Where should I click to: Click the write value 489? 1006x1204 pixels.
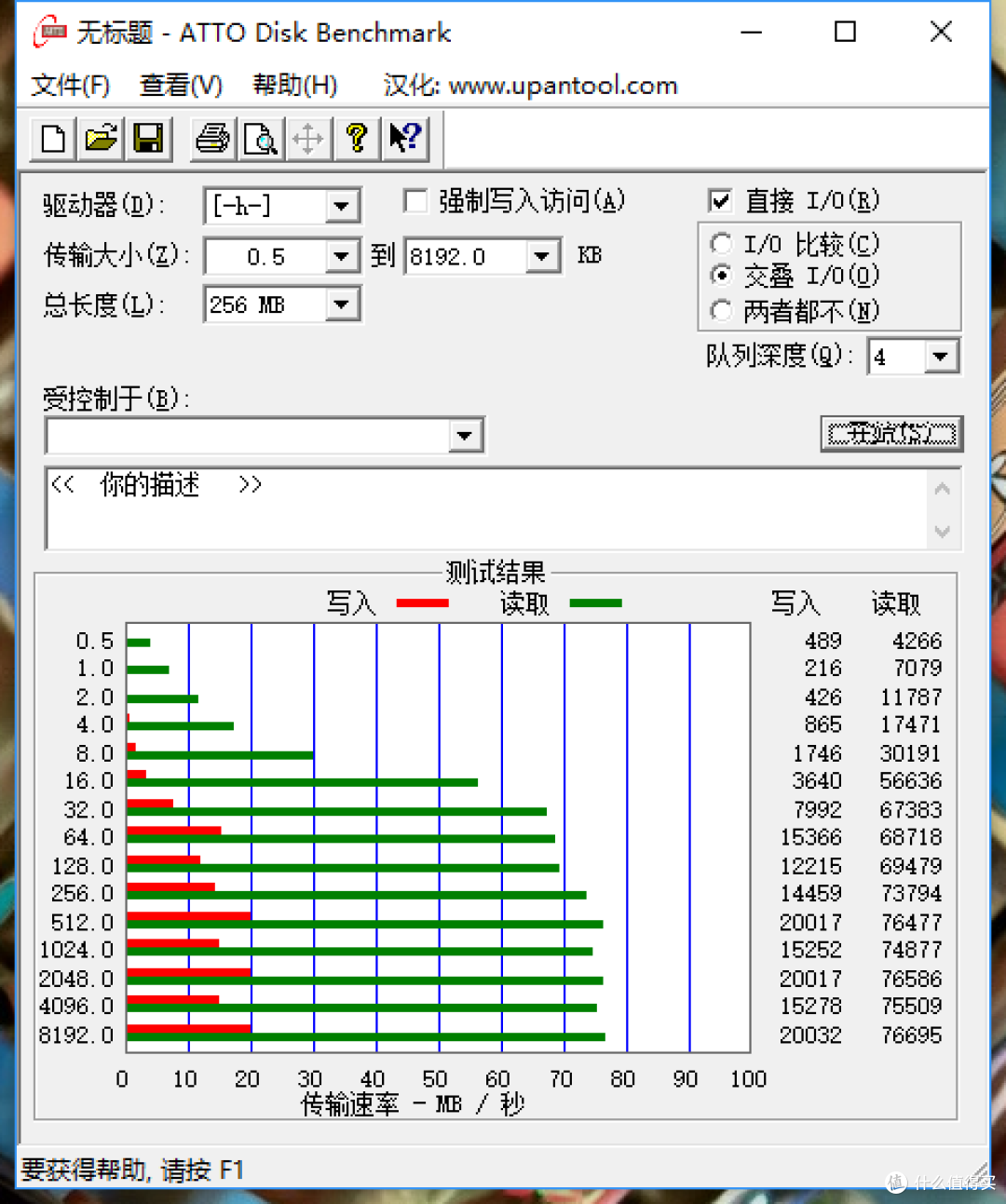click(x=822, y=642)
